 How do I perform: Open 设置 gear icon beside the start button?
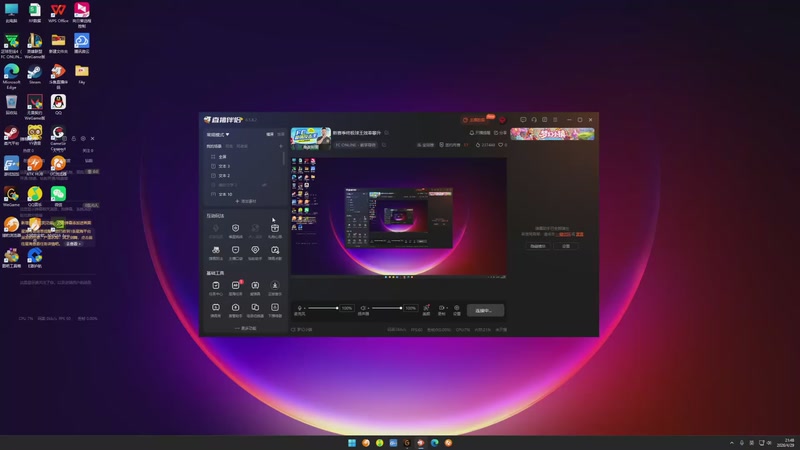point(457,308)
